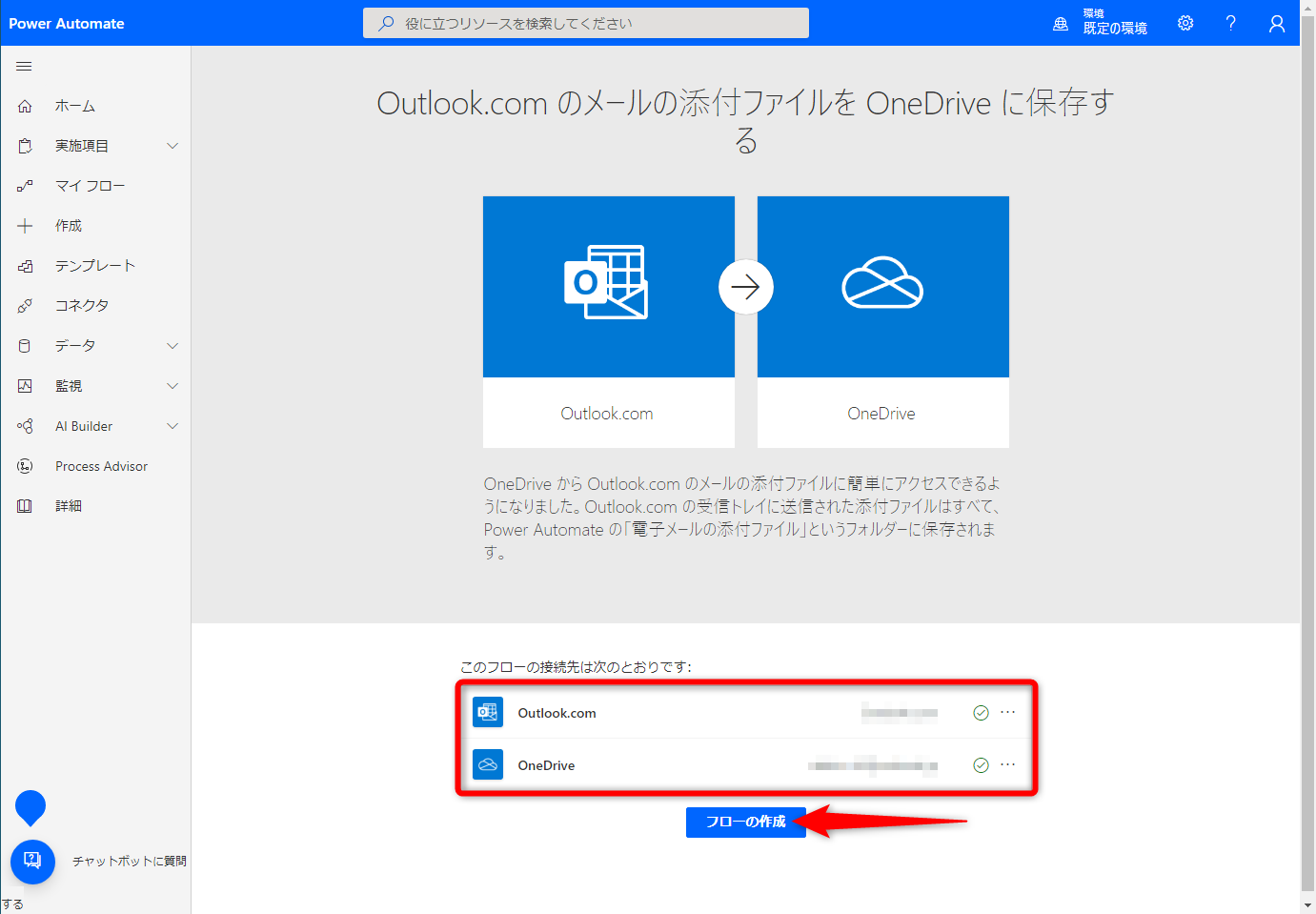Click the Outlook.com connection verified checkmark
The height and width of the screenshot is (914, 1316).
pyautogui.click(x=981, y=712)
